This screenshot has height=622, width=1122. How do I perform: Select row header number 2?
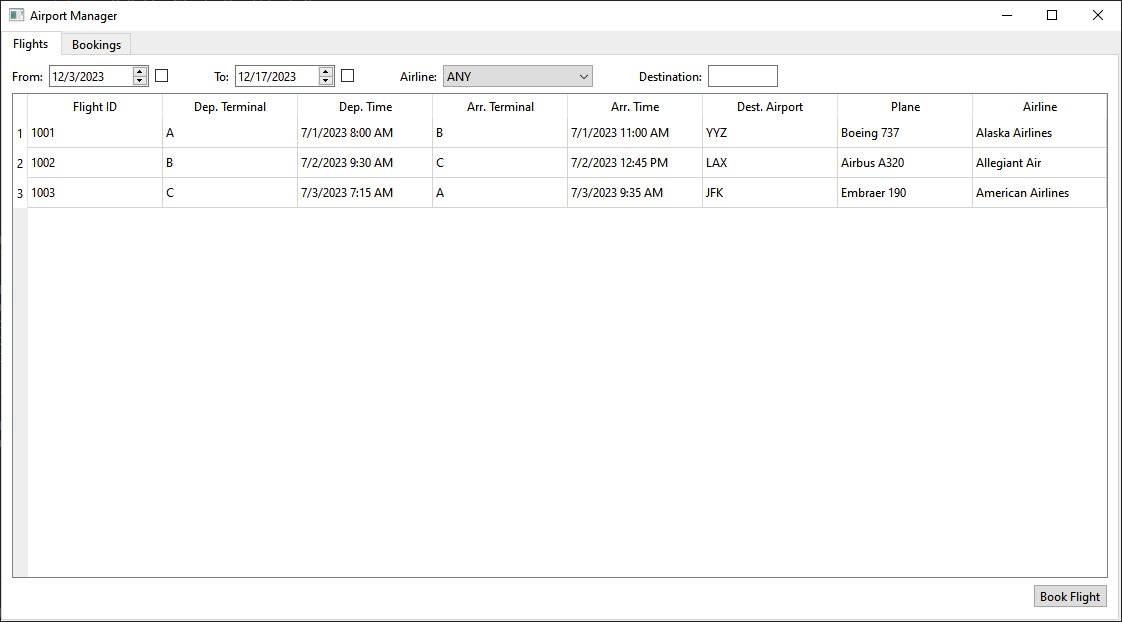20,163
